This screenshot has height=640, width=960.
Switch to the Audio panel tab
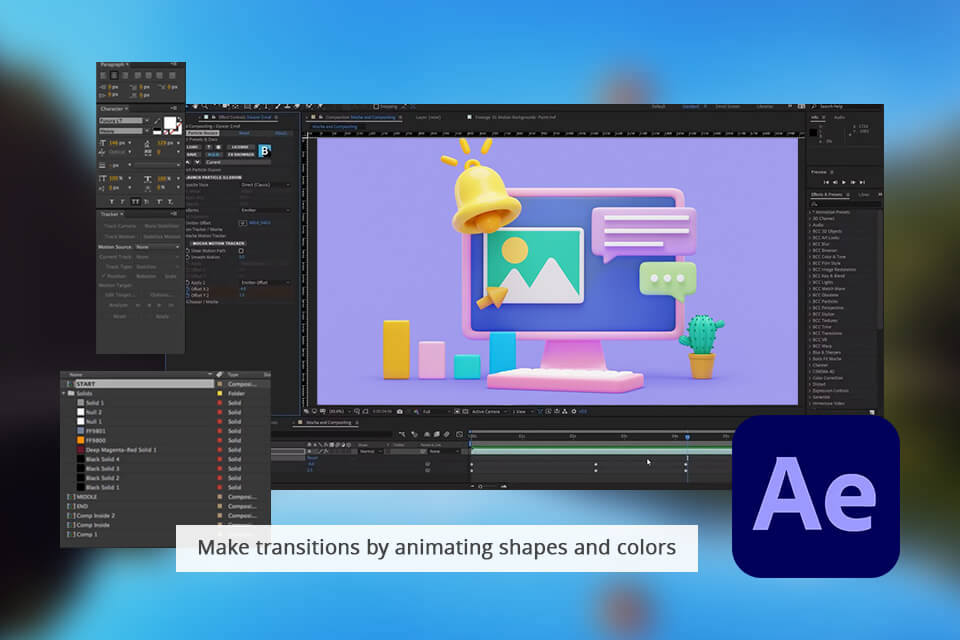(839, 117)
